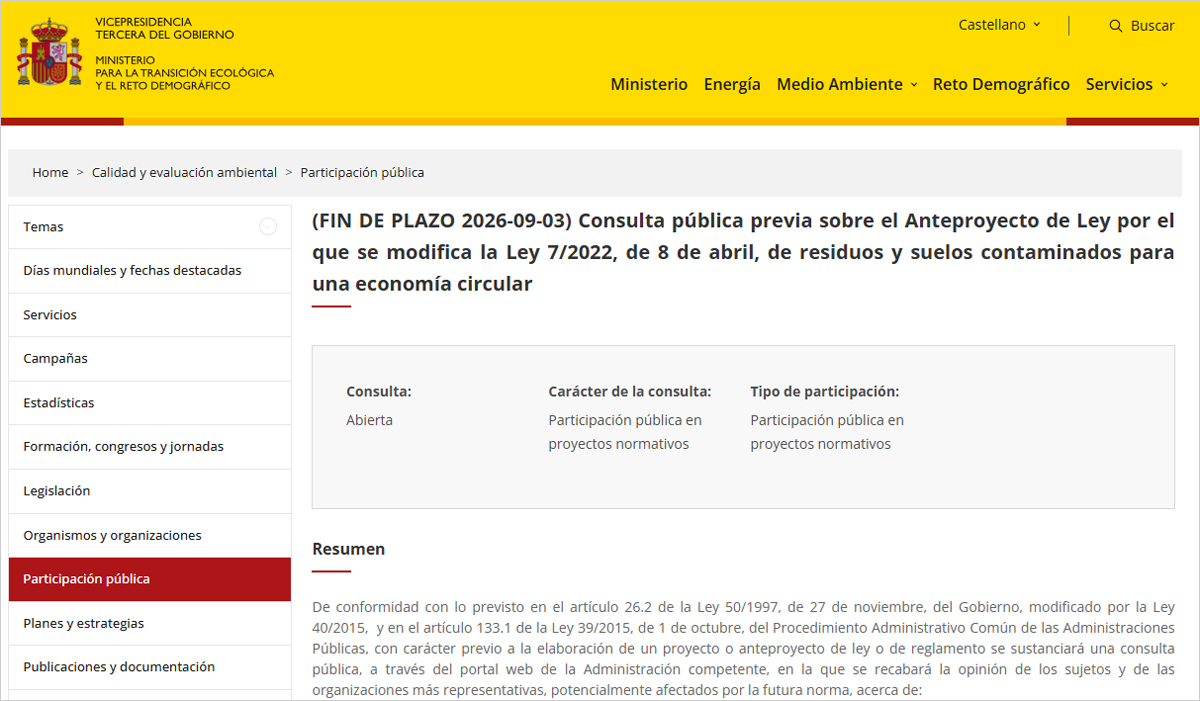Click the Participación pública breadcrumb
This screenshot has height=701, width=1200.
pyautogui.click(x=362, y=173)
